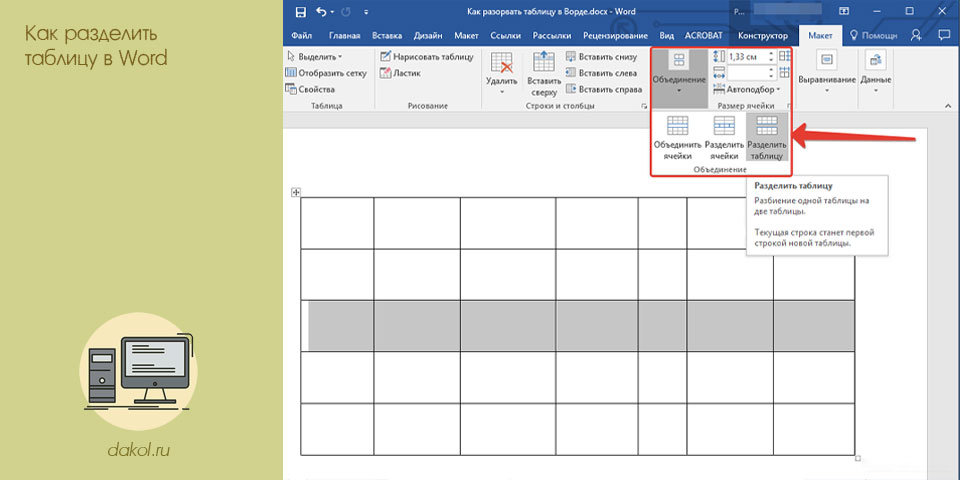
Task: Click distribute rows evenly icon
Action: point(784,57)
